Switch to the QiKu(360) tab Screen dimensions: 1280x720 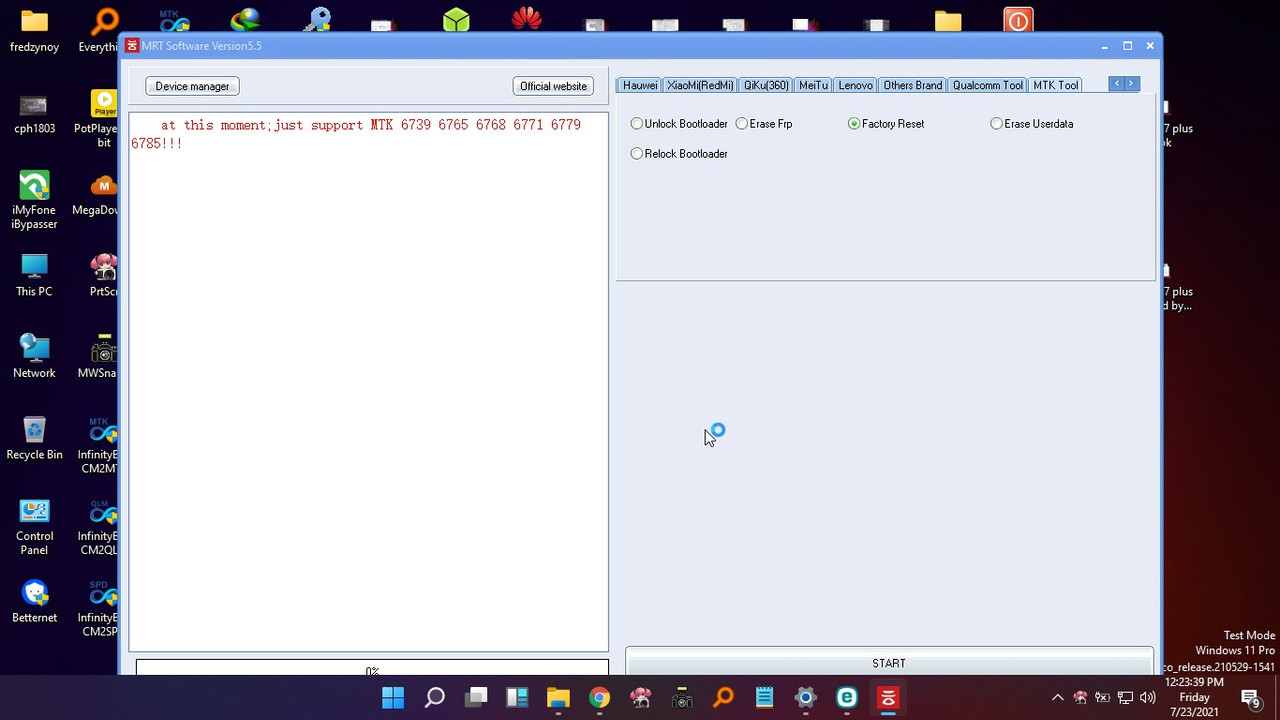766,85
